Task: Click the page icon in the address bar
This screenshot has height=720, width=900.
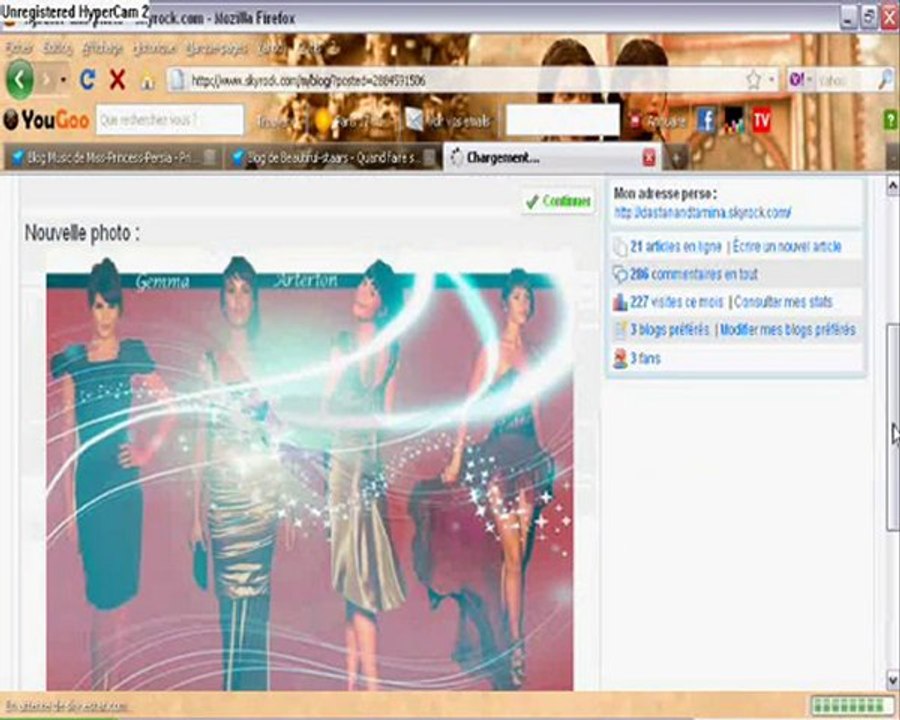Action: click(x=178, y=80)
